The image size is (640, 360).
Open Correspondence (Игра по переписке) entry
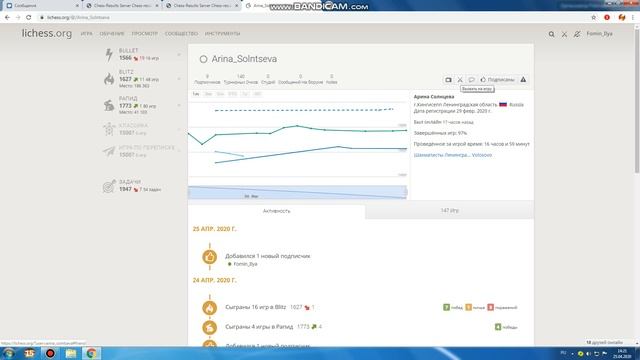coord(142,151)
